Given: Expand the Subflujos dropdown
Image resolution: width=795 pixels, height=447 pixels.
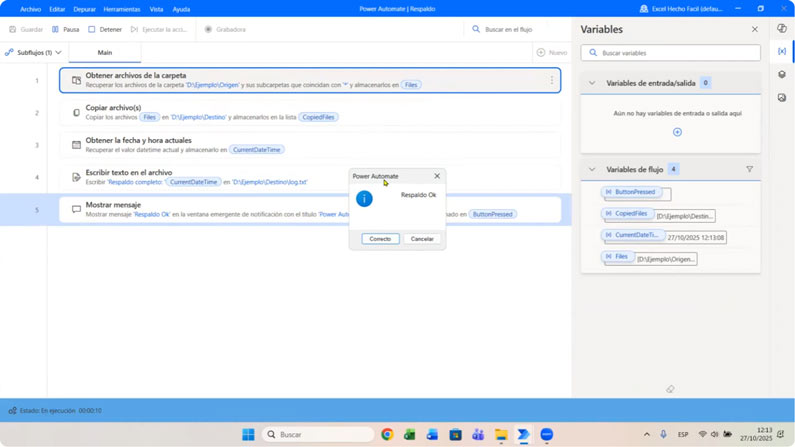Looking at the screenshot, I should tap(33, 52).
